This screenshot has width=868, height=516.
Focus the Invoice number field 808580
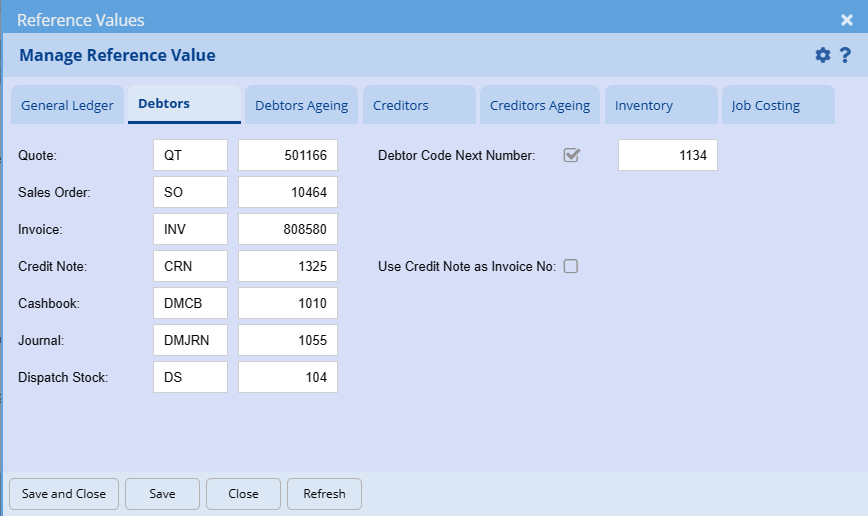tap(288, 229)
